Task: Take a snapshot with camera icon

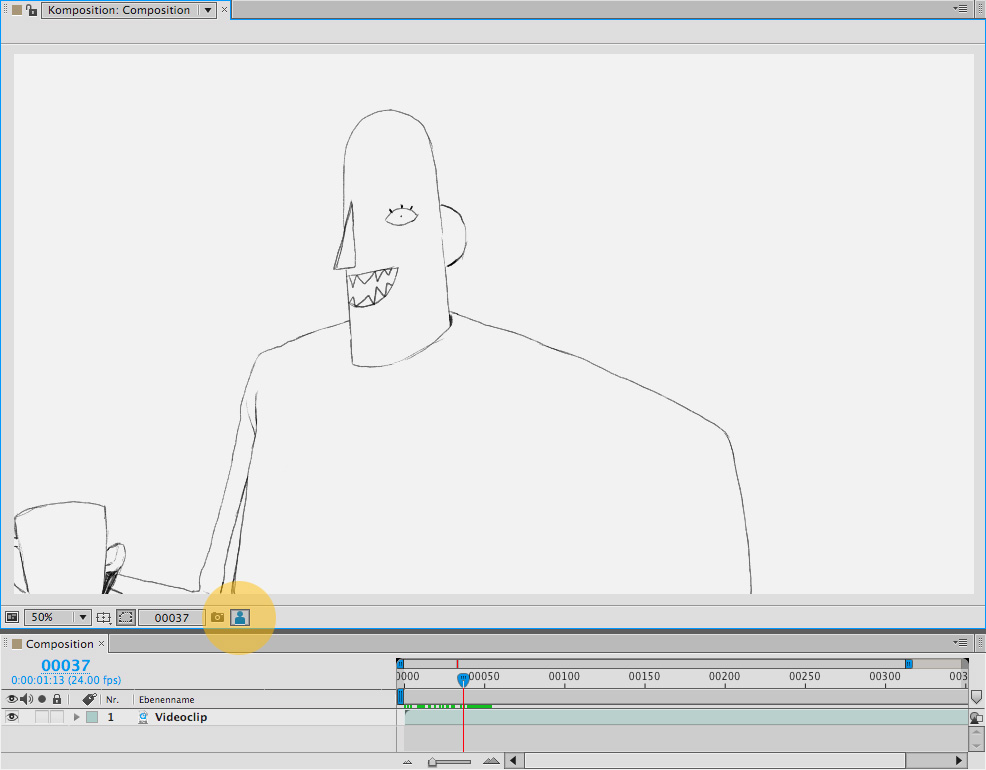Action: tap(218, 617)
